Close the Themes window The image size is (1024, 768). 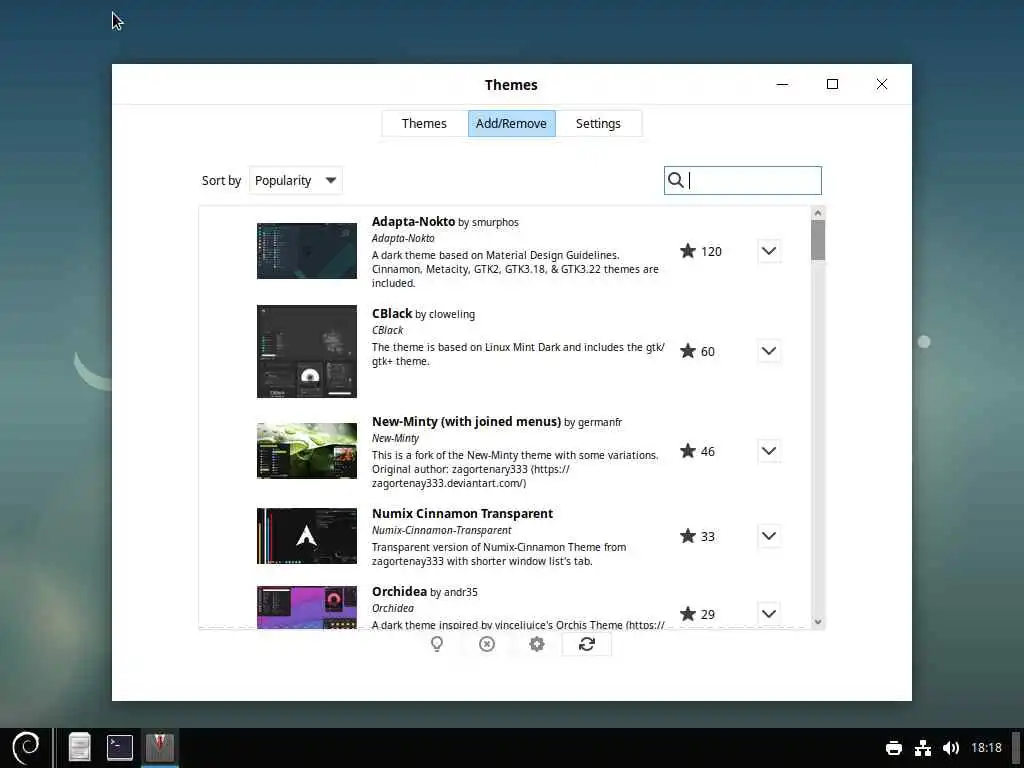882,84
